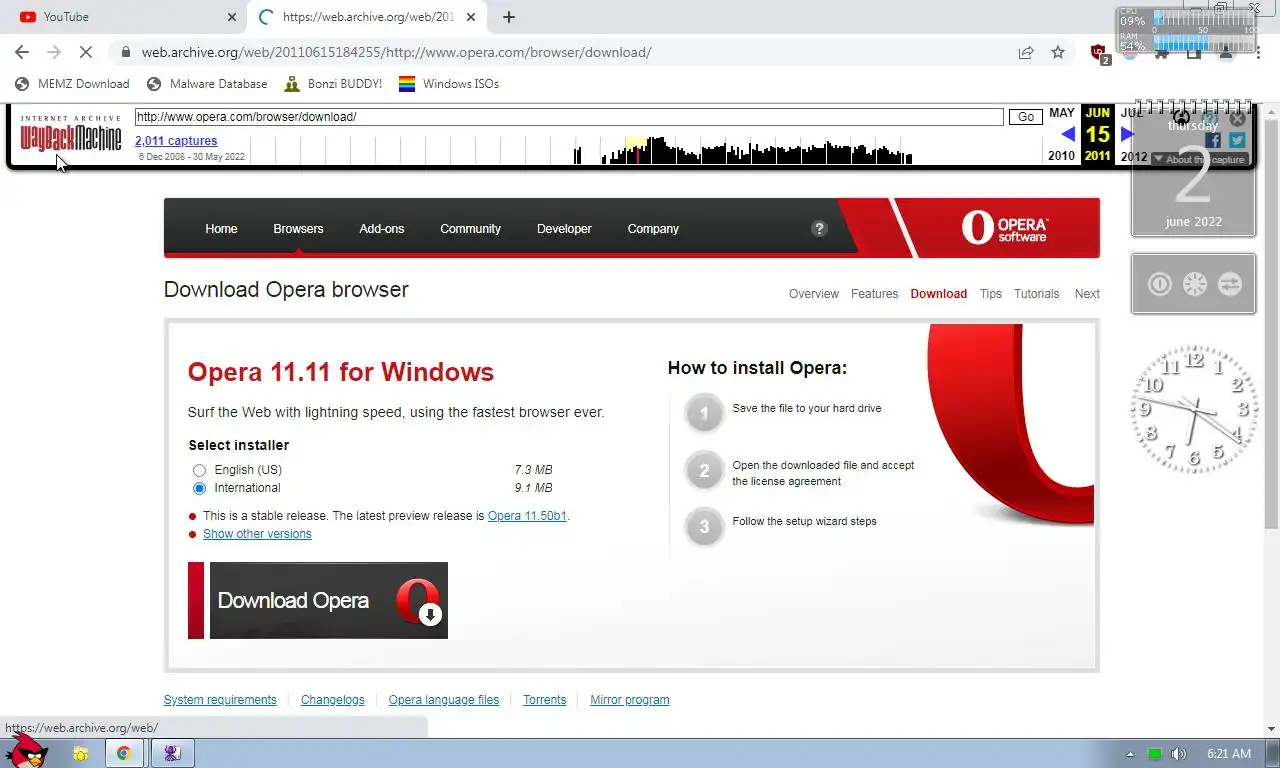The width and height of the screenshot is (1280, 768).
Task: Share capture on Facebook
Action: pos(1213,141)
